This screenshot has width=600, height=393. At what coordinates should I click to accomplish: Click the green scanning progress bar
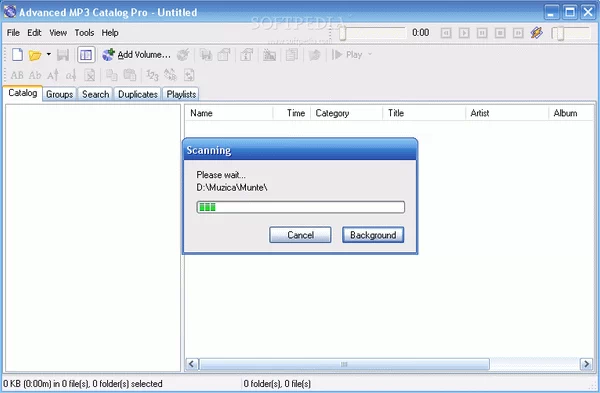pos(300,207)
